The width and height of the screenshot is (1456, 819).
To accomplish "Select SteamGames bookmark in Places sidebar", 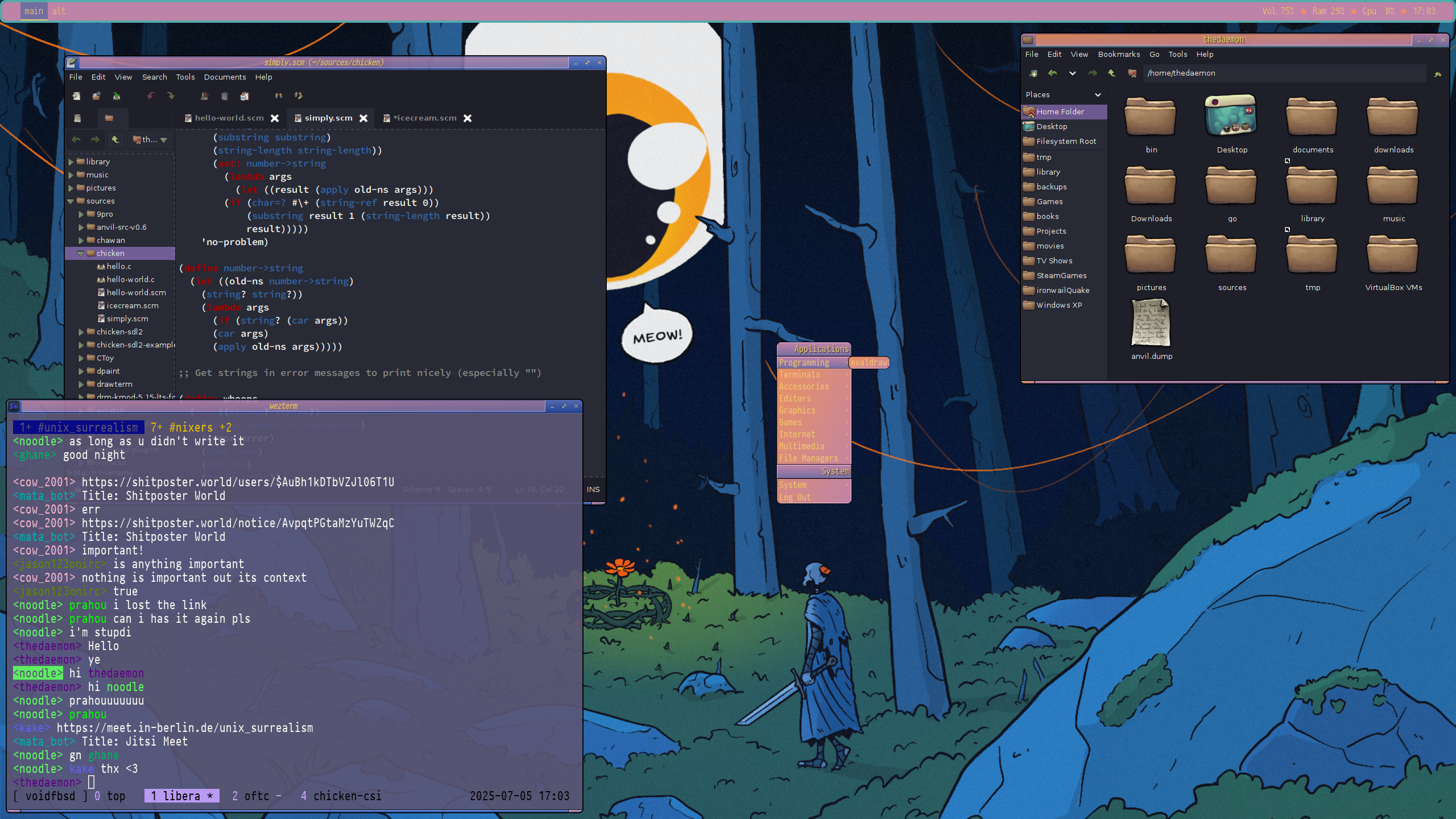I will [1064, 276].
